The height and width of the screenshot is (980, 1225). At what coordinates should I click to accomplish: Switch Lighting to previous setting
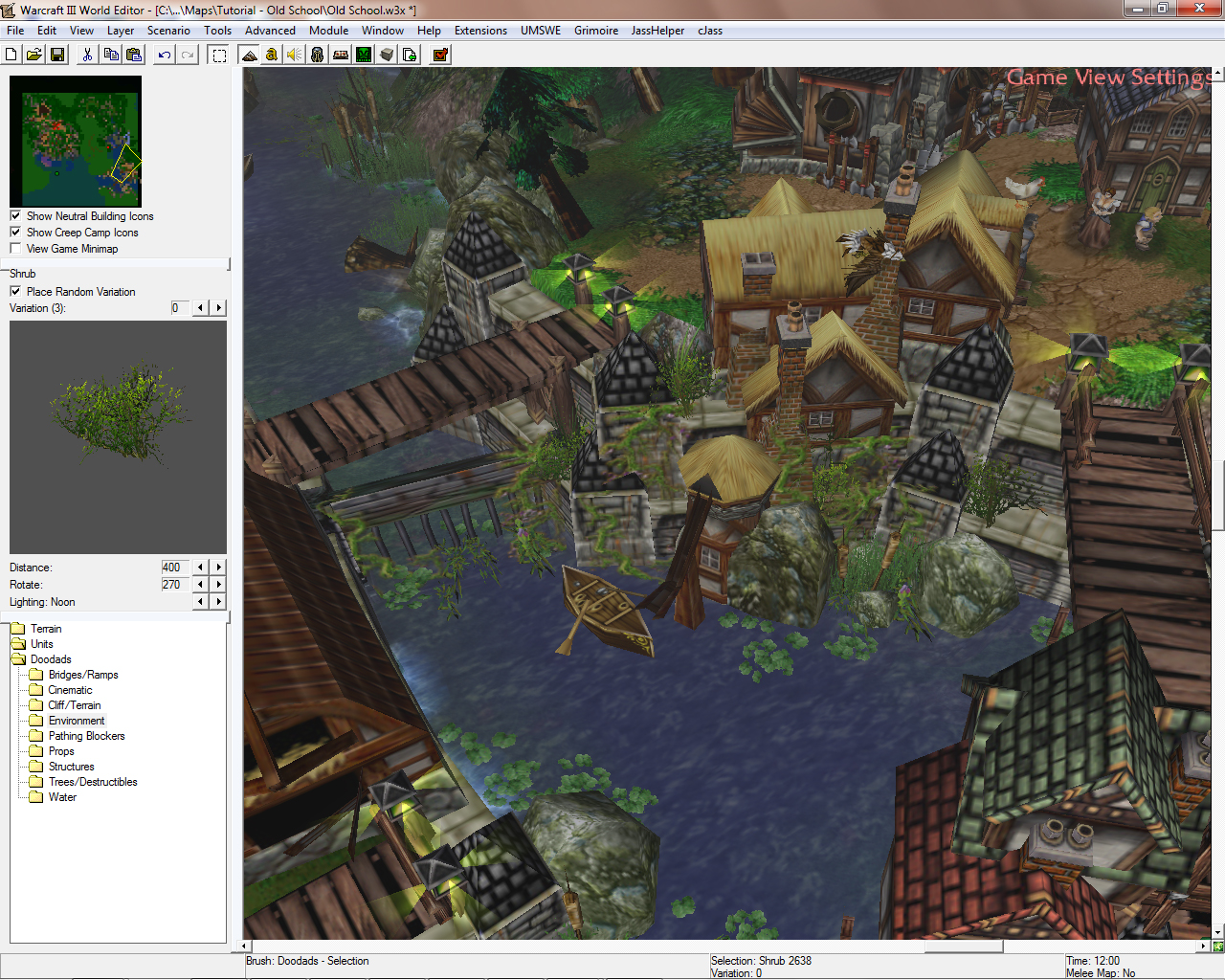pyautogui.click(x=200, y=602)
